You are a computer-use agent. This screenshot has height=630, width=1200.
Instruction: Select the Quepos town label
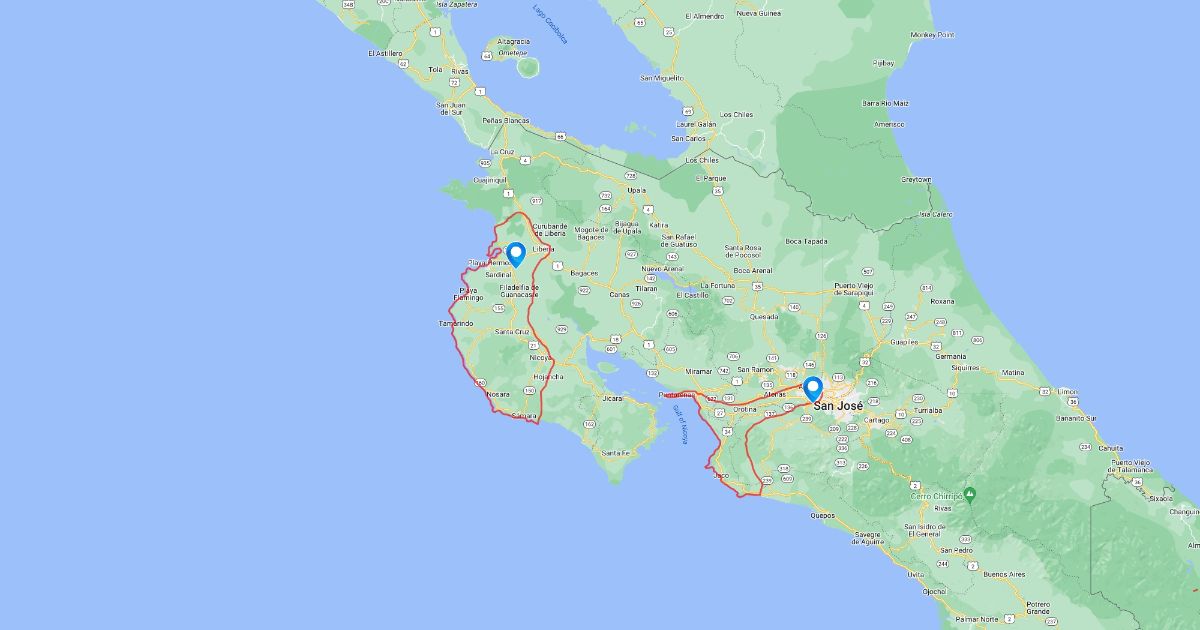tap(824, 516)
